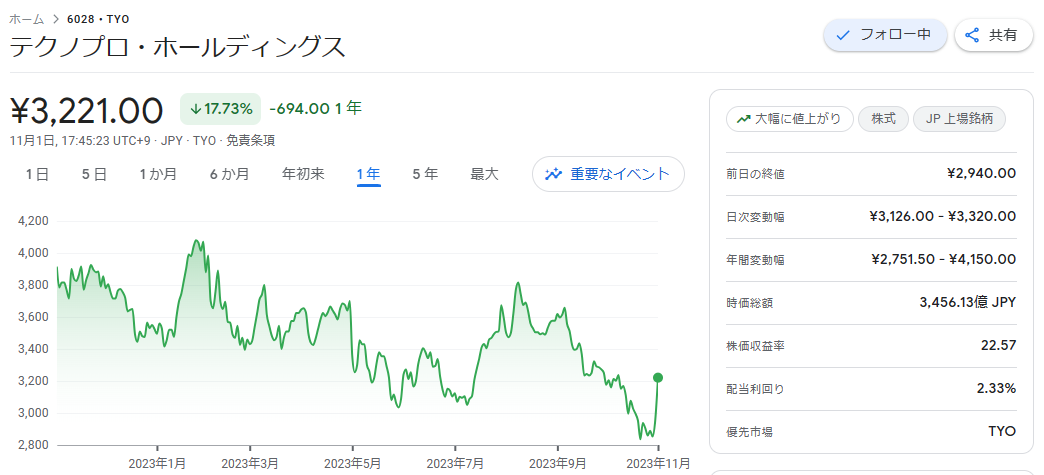Click the ホーム breadcrumb link
The width and height of the screenshot is (1044, 475).
tap(27, 19)
